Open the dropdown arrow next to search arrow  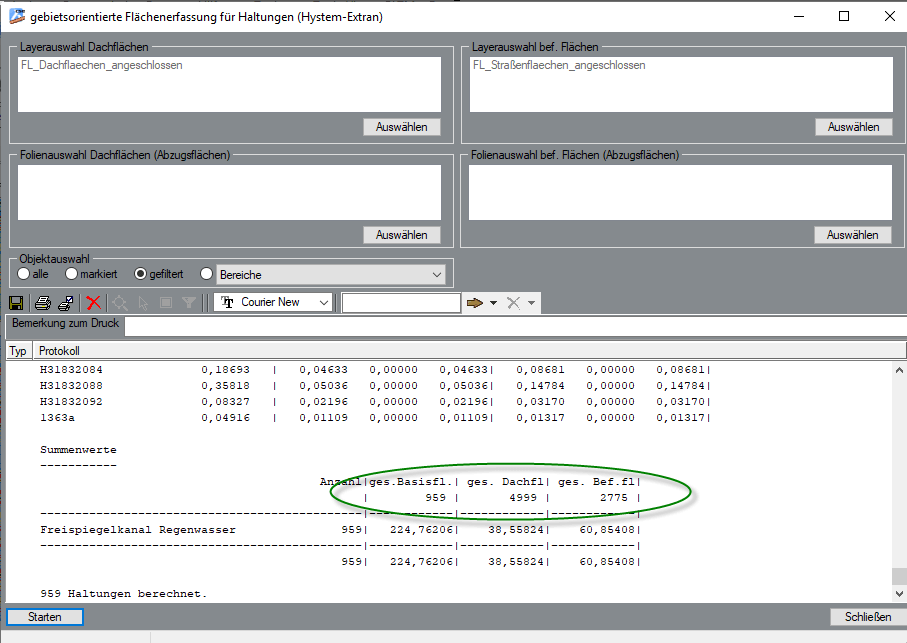point(493,303)
